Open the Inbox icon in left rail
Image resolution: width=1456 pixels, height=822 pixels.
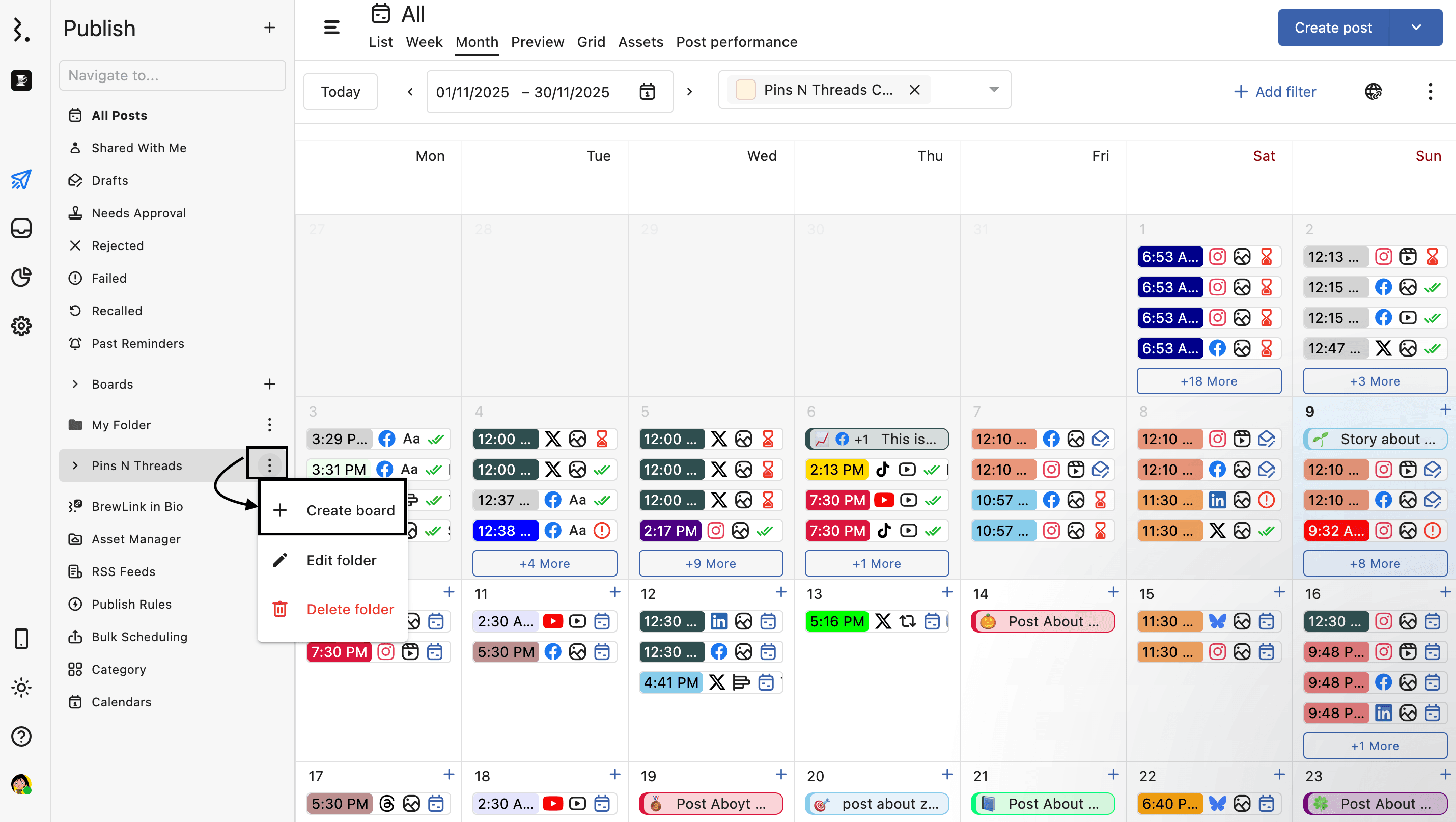click(21, 228)
